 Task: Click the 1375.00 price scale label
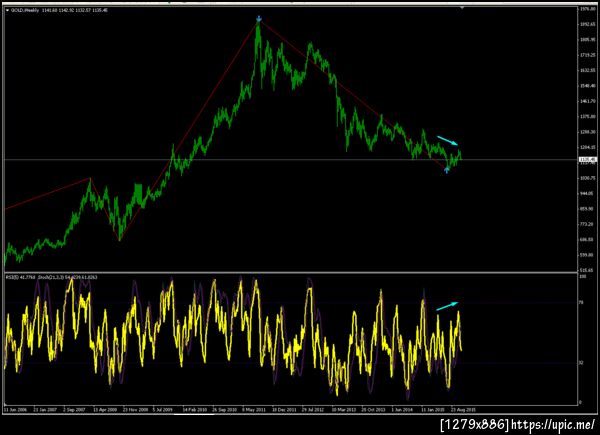pos(588,116)
